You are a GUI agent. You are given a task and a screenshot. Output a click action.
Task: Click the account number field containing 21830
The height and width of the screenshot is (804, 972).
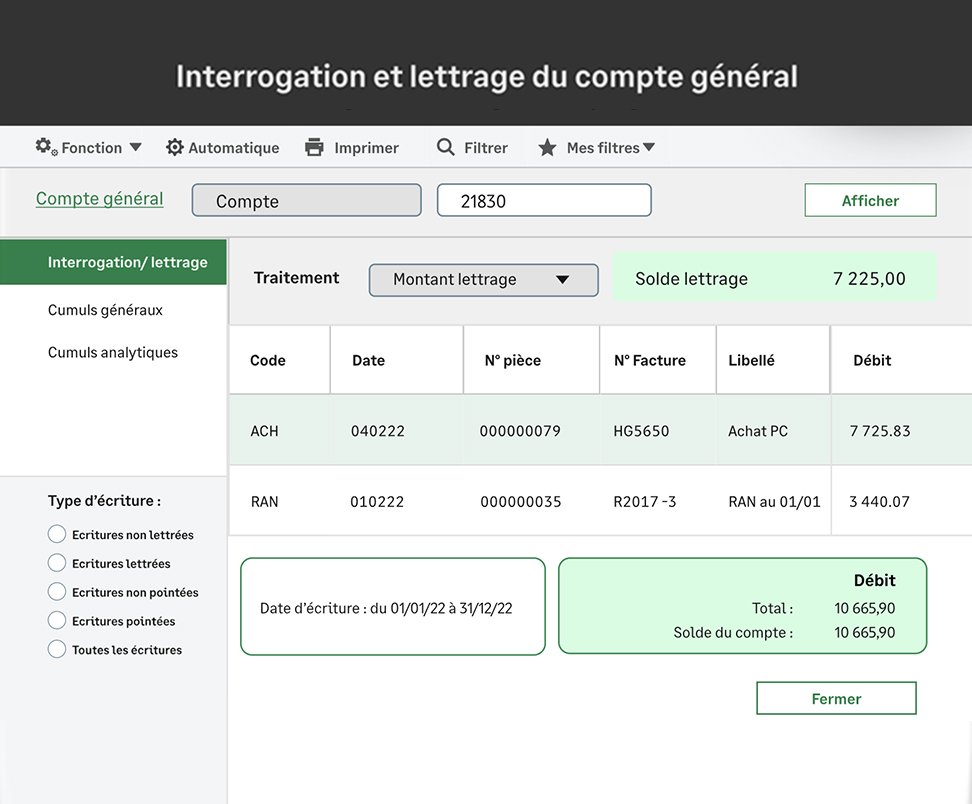[x=544, y=201]
